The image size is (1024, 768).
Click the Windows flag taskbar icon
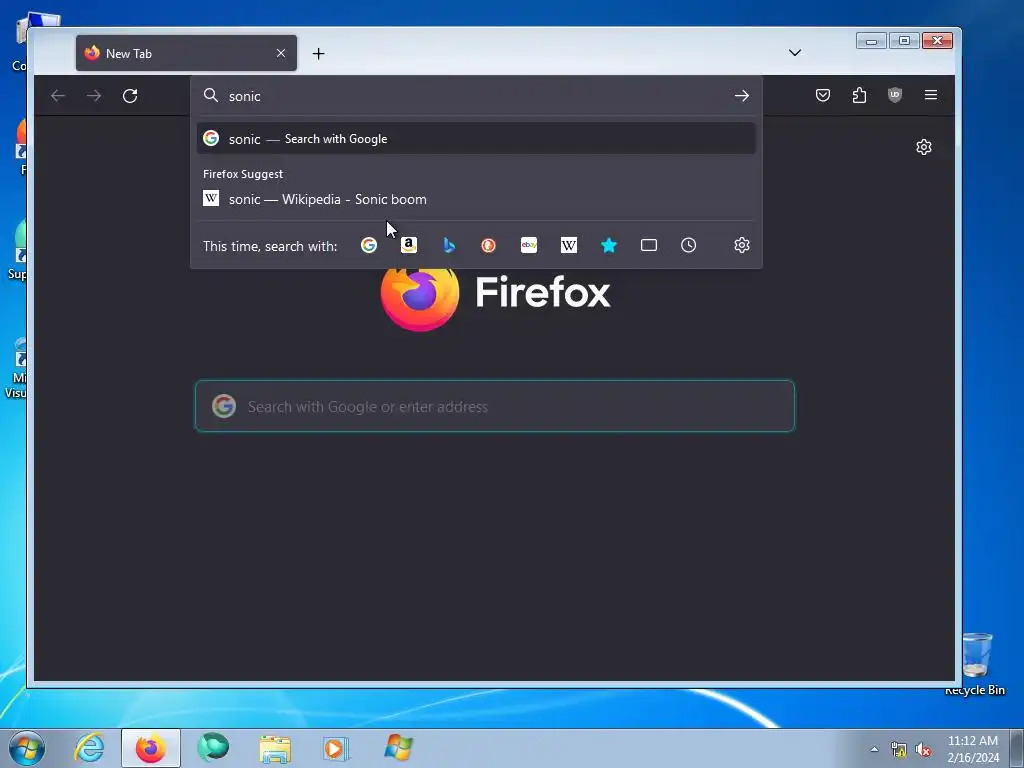(x=398, y=748)
